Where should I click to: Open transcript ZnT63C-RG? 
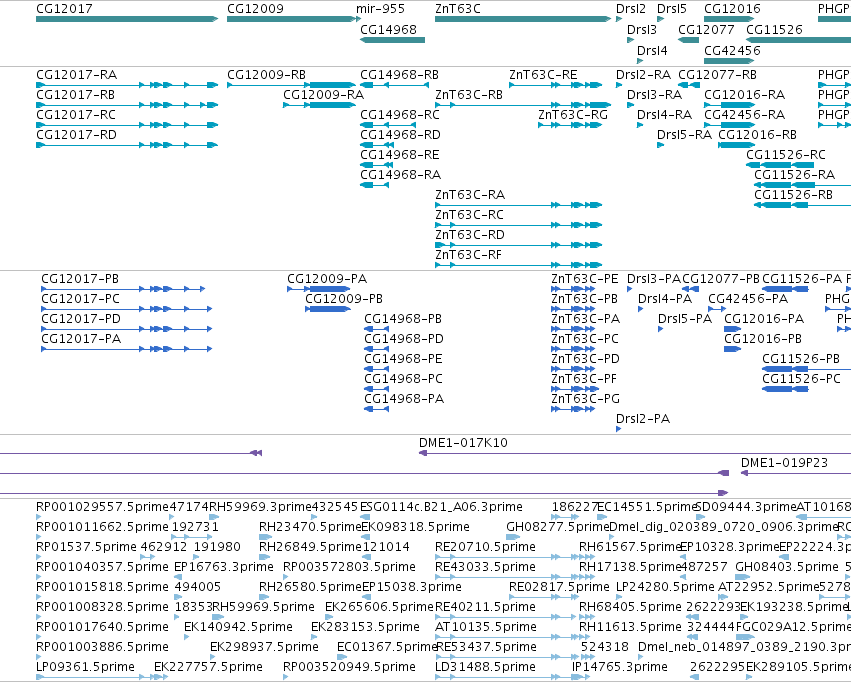tap(573, 114)
